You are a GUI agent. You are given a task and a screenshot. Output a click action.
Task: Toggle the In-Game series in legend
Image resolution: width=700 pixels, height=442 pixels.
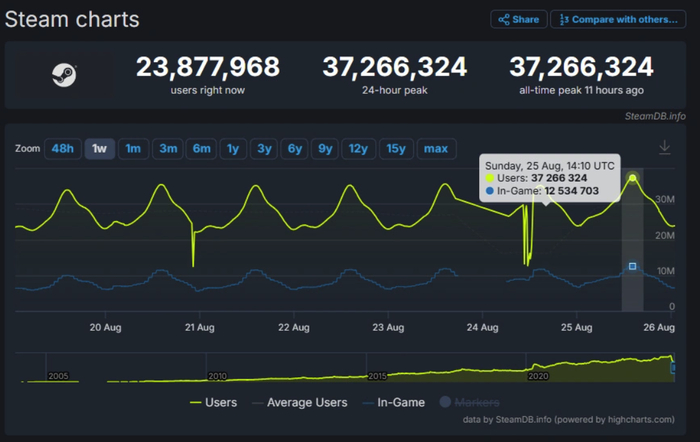pyautogui.click(x=394, y=403)
